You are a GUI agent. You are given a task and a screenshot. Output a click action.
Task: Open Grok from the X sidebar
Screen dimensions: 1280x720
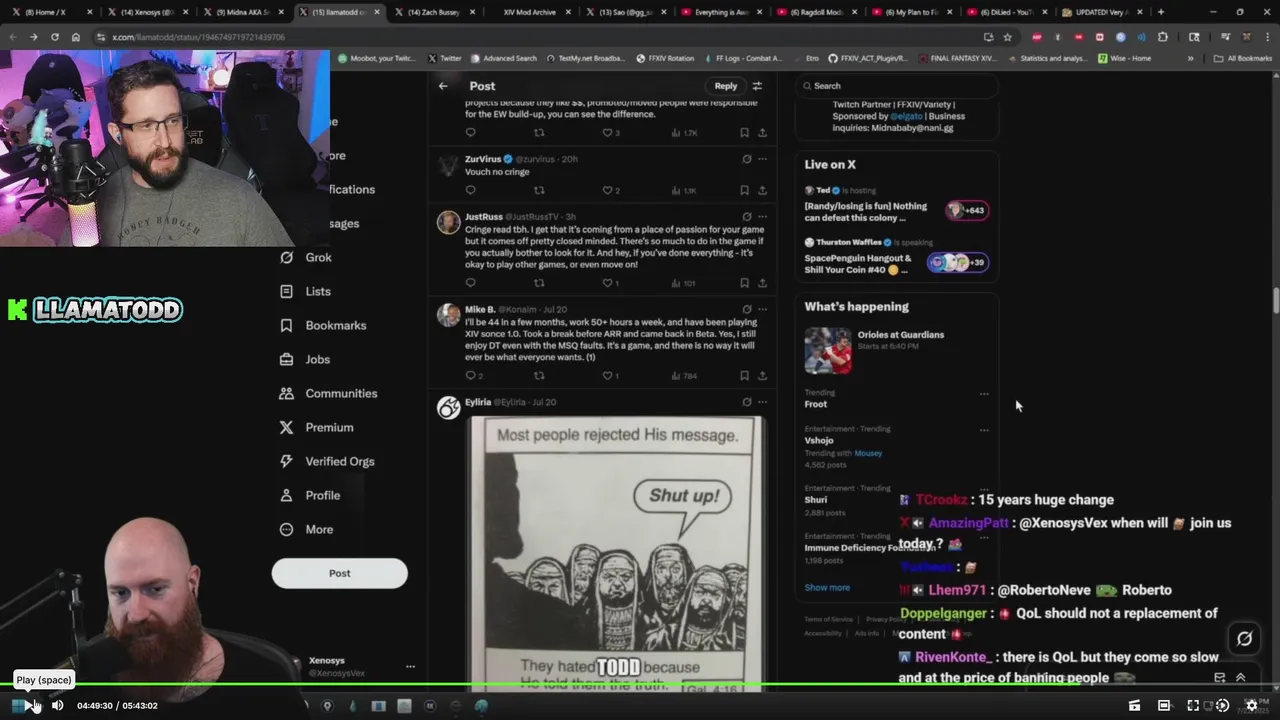306,257
